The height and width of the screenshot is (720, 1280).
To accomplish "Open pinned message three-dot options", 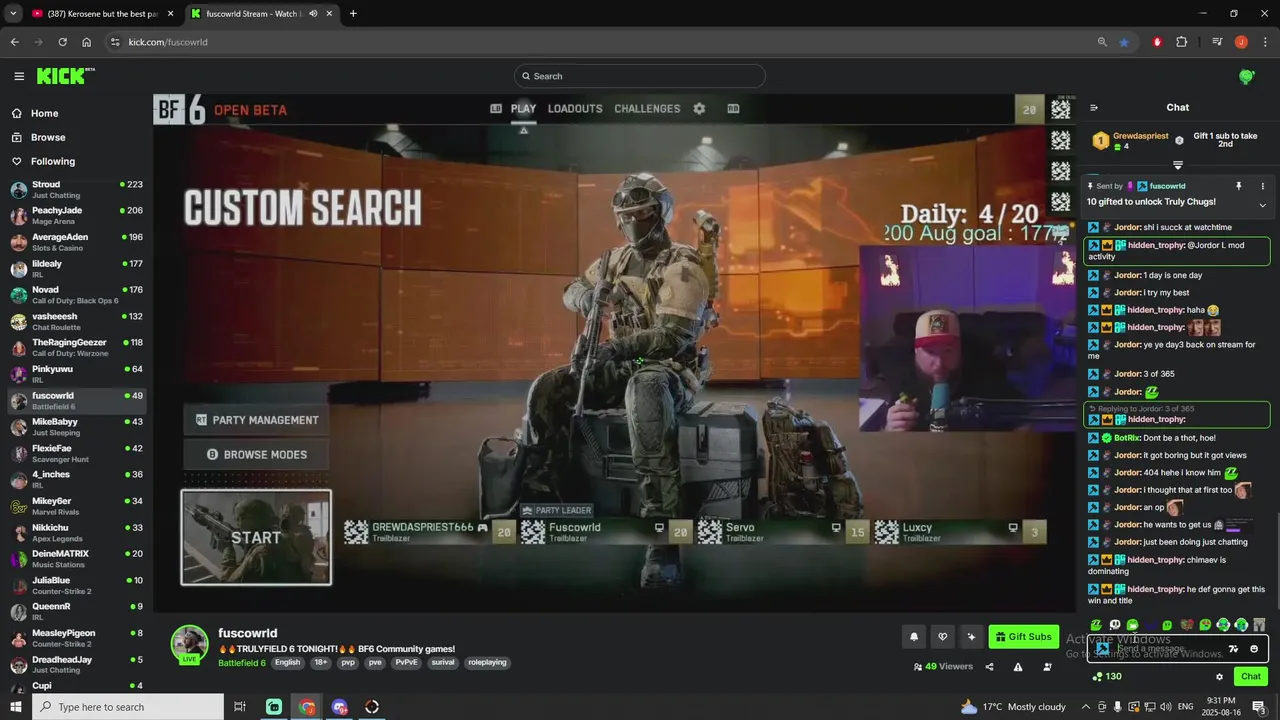I will click(1262, 186).
